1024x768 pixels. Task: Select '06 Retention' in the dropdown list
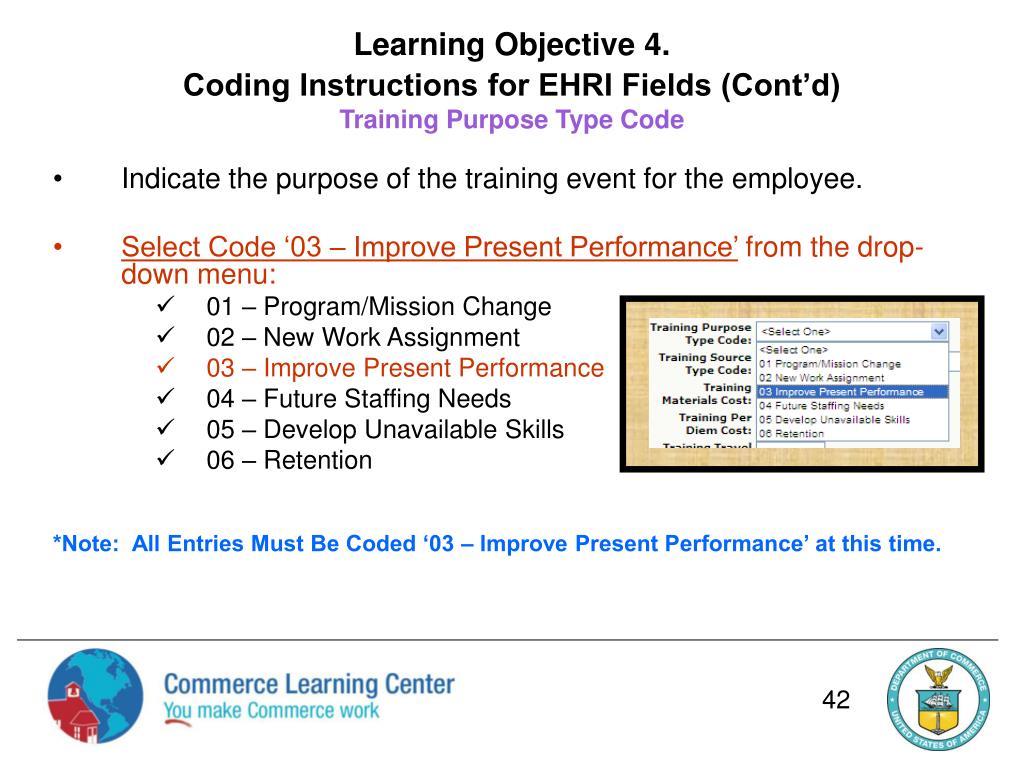coord(792,434)
